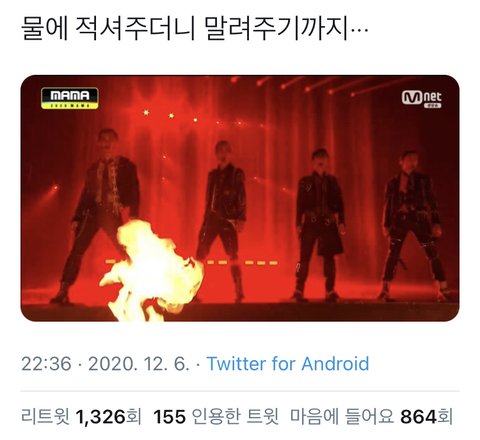The height and width of the screenshot is (440, 480).
Task: Click the MAMA logo in the video
Action: [70, 98]
